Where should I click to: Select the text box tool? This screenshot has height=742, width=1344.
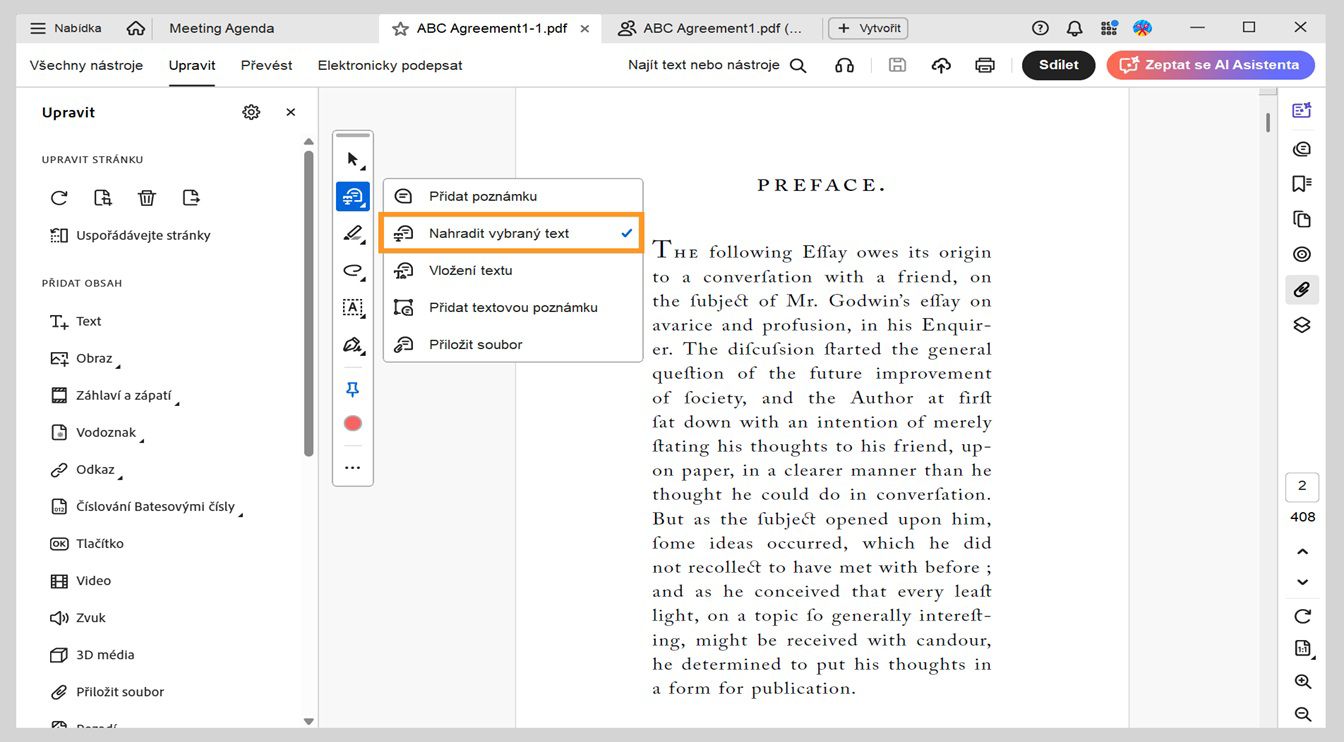click(x=352, y=308)
